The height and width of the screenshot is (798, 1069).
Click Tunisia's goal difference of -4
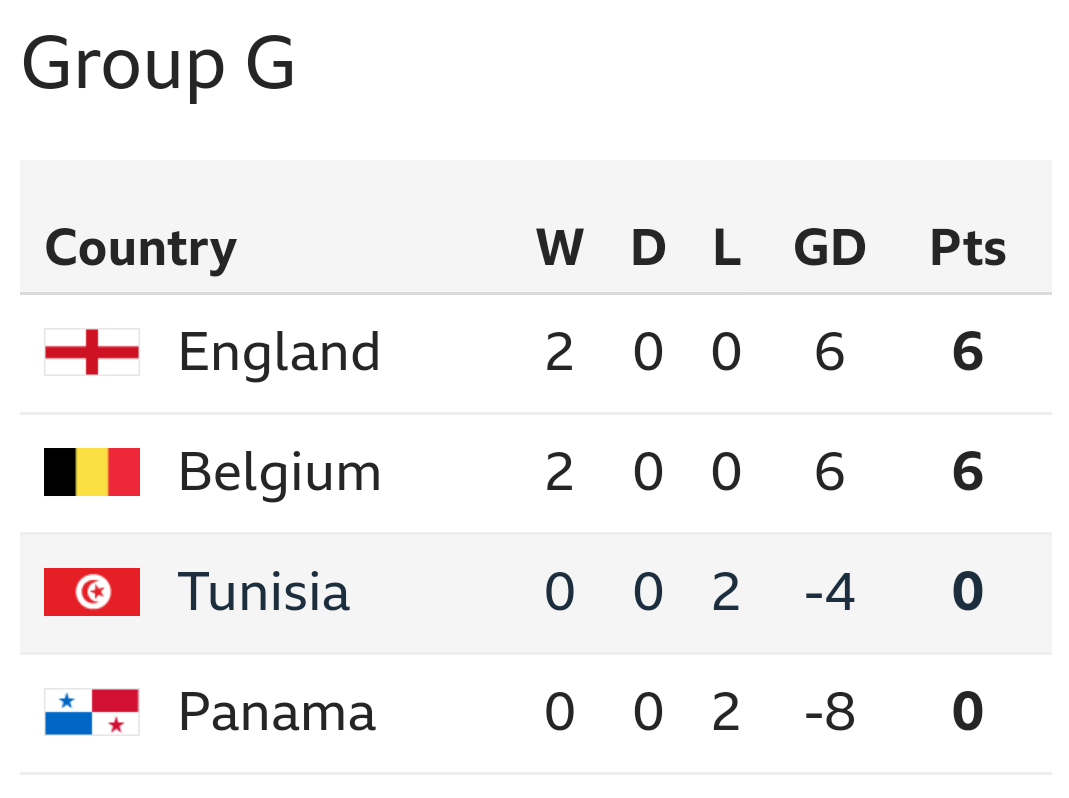click(829, 592)
